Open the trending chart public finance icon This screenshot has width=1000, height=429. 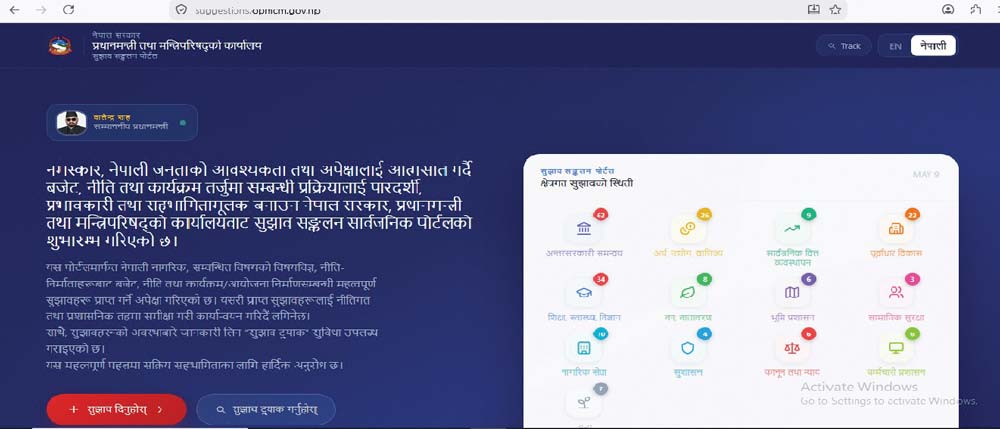(792, 229)
